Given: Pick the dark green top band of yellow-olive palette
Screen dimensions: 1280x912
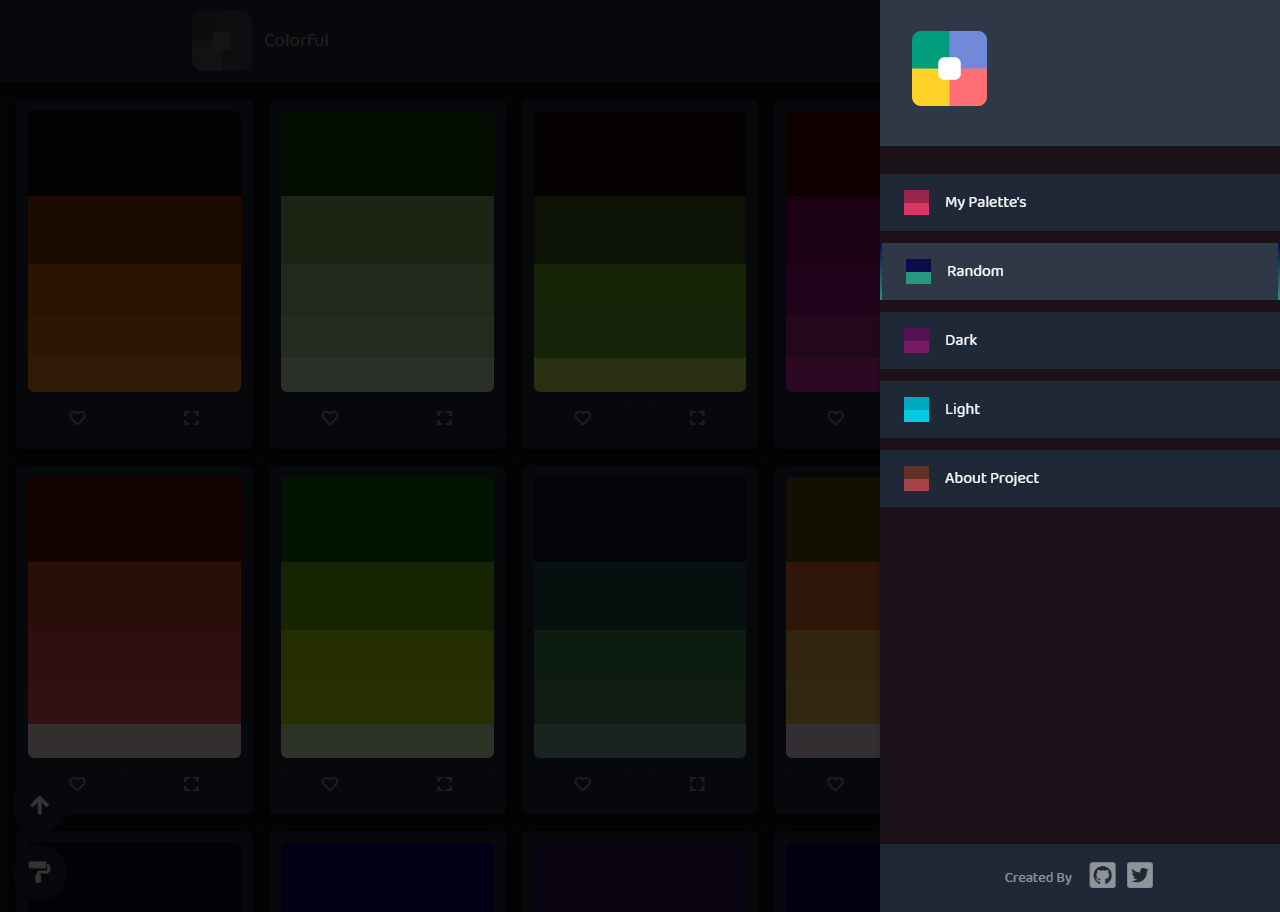Looking at the screenshot, I should coord(387,519).
